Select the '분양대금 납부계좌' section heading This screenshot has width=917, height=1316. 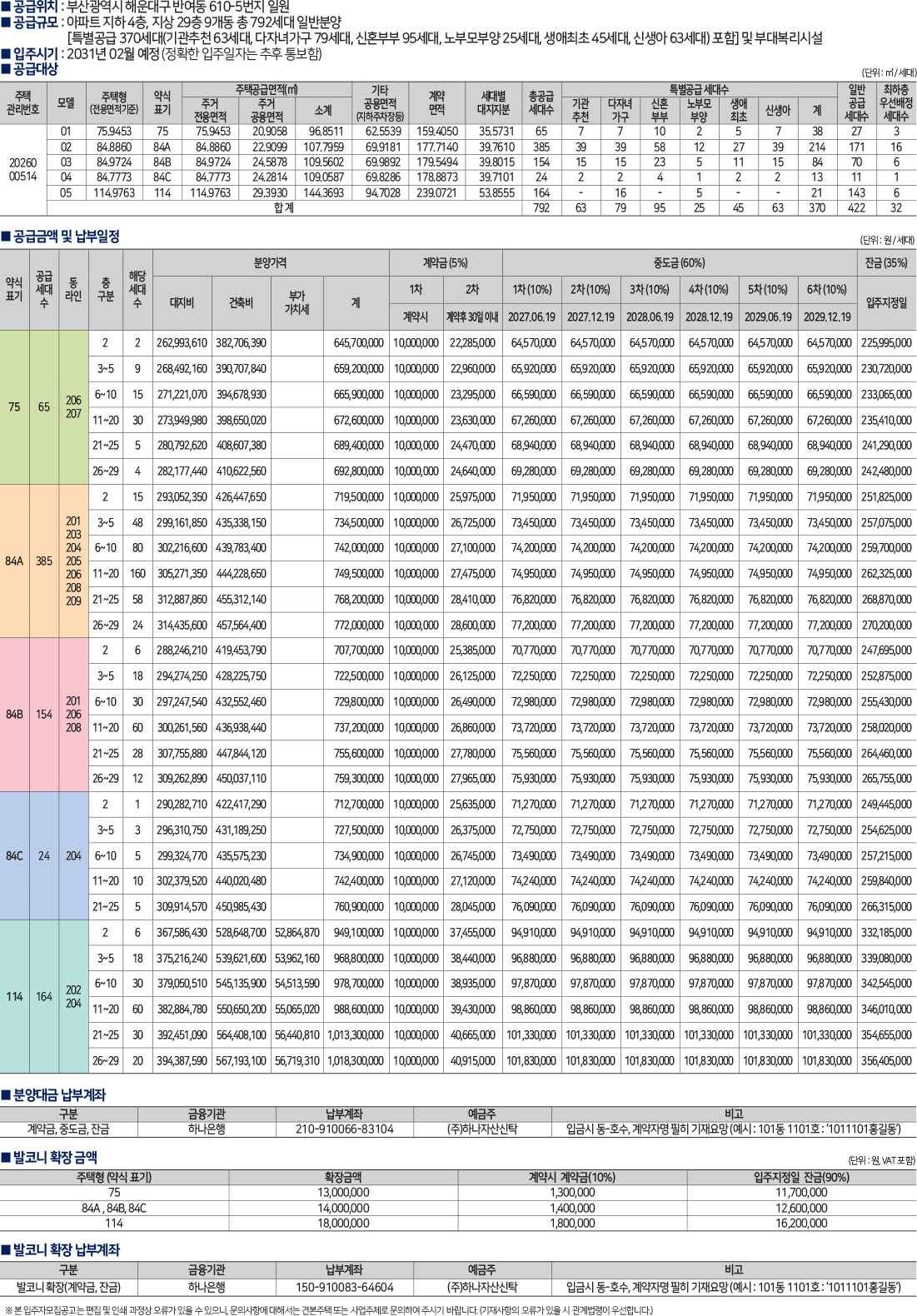coord(60,1094)
